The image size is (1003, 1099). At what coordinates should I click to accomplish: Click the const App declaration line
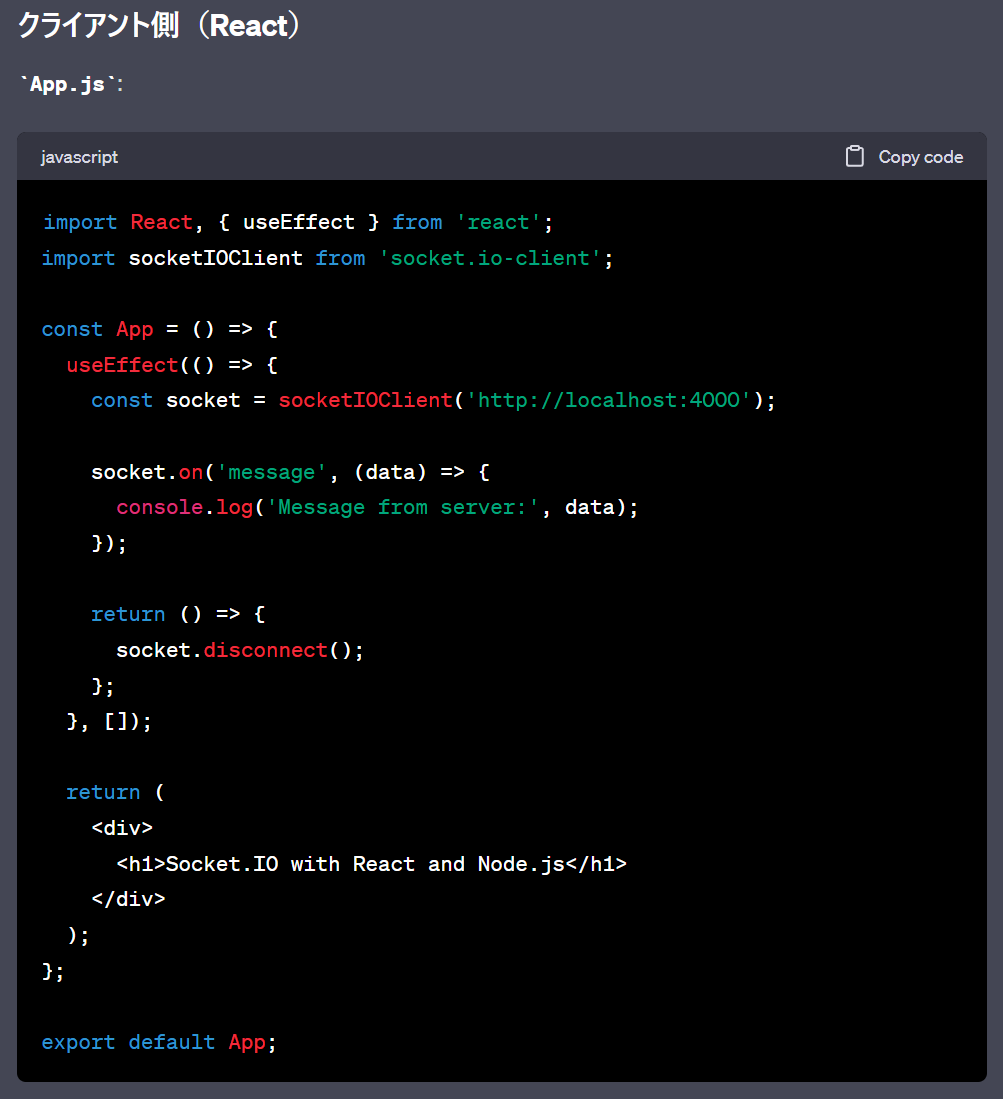click(x=160, y=329)
